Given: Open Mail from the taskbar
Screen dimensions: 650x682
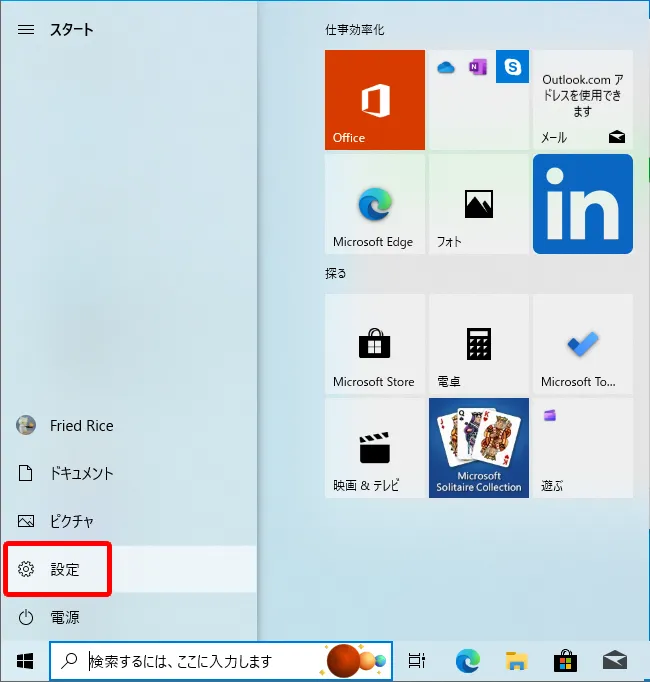Looking at the screenshot, I should pyautogui.click(x=615, y=661).
